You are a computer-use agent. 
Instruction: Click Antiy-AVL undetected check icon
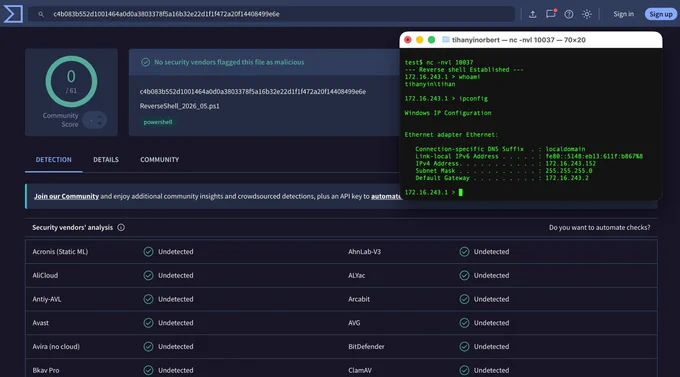click(148, 299)
